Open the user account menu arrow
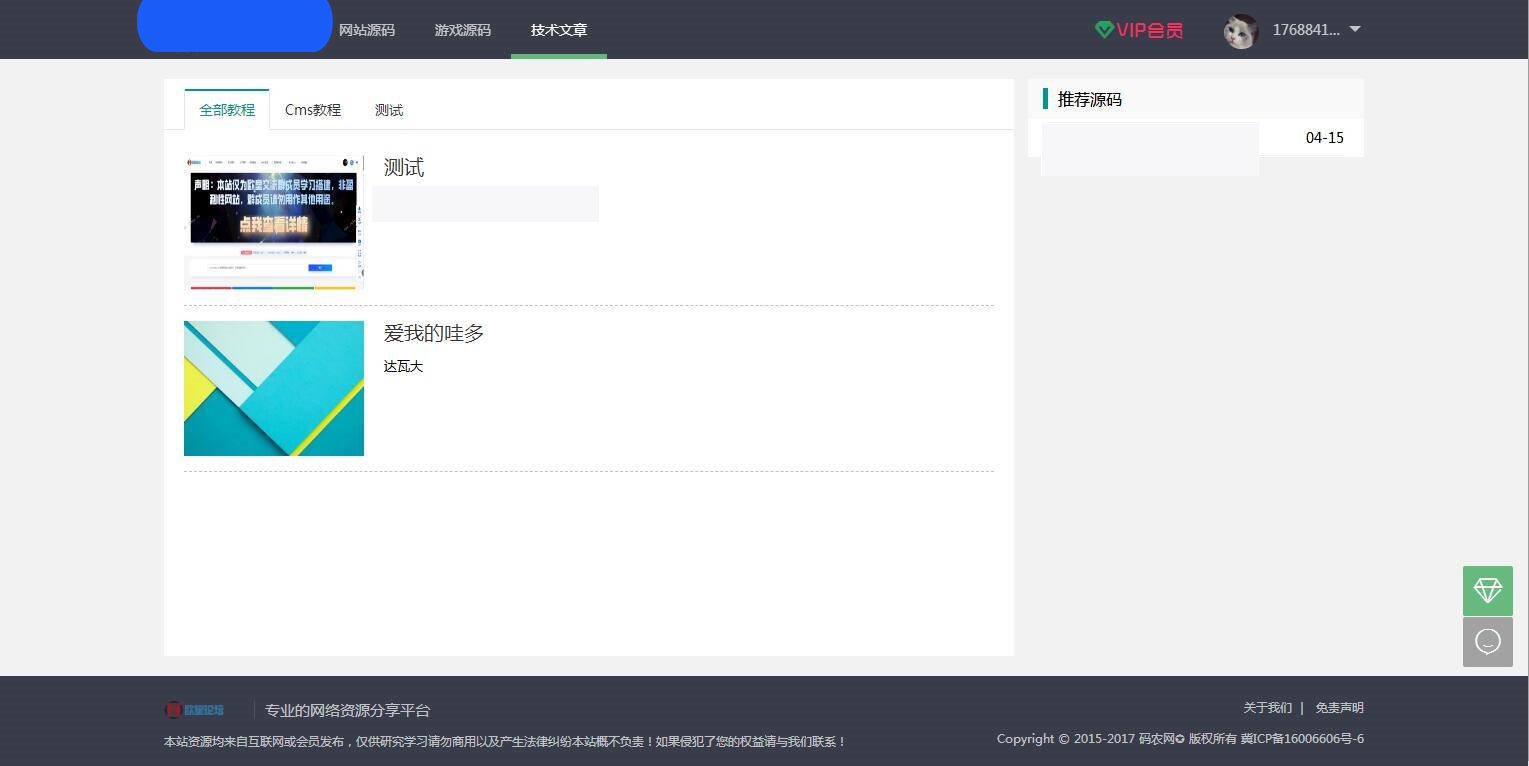 [1355, 30]
